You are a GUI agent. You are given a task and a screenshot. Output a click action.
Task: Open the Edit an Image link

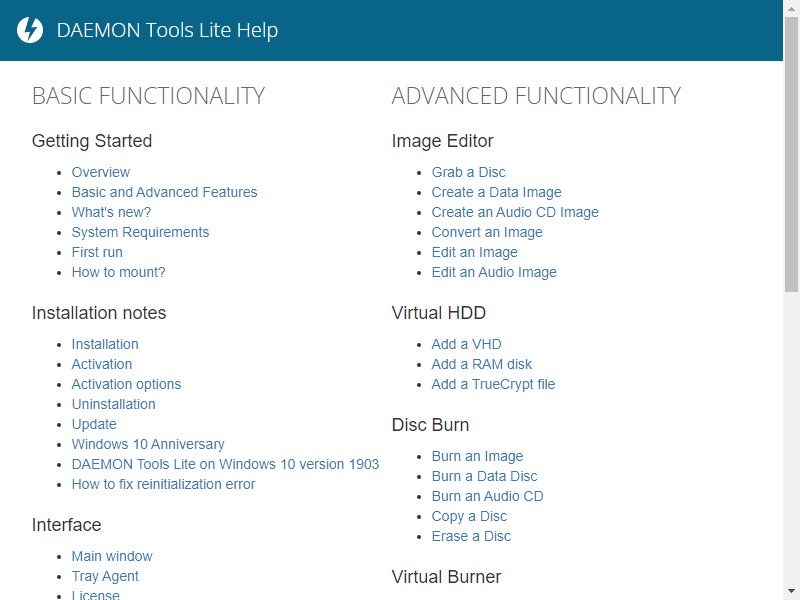coord(474,252)
